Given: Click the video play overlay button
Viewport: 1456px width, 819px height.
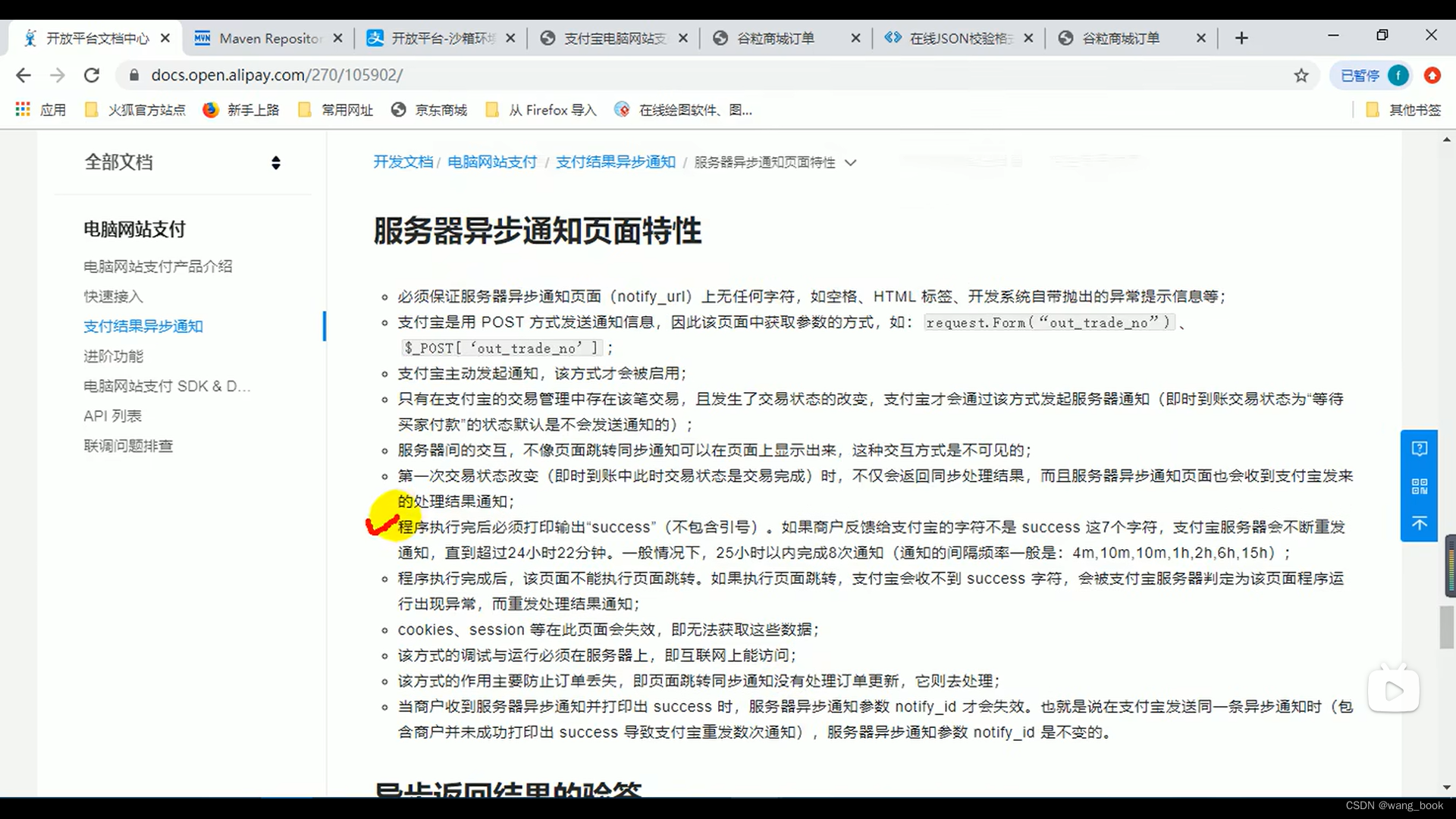Looking at the screenshot, I should pyautogui.click(x=1393, y=690).
